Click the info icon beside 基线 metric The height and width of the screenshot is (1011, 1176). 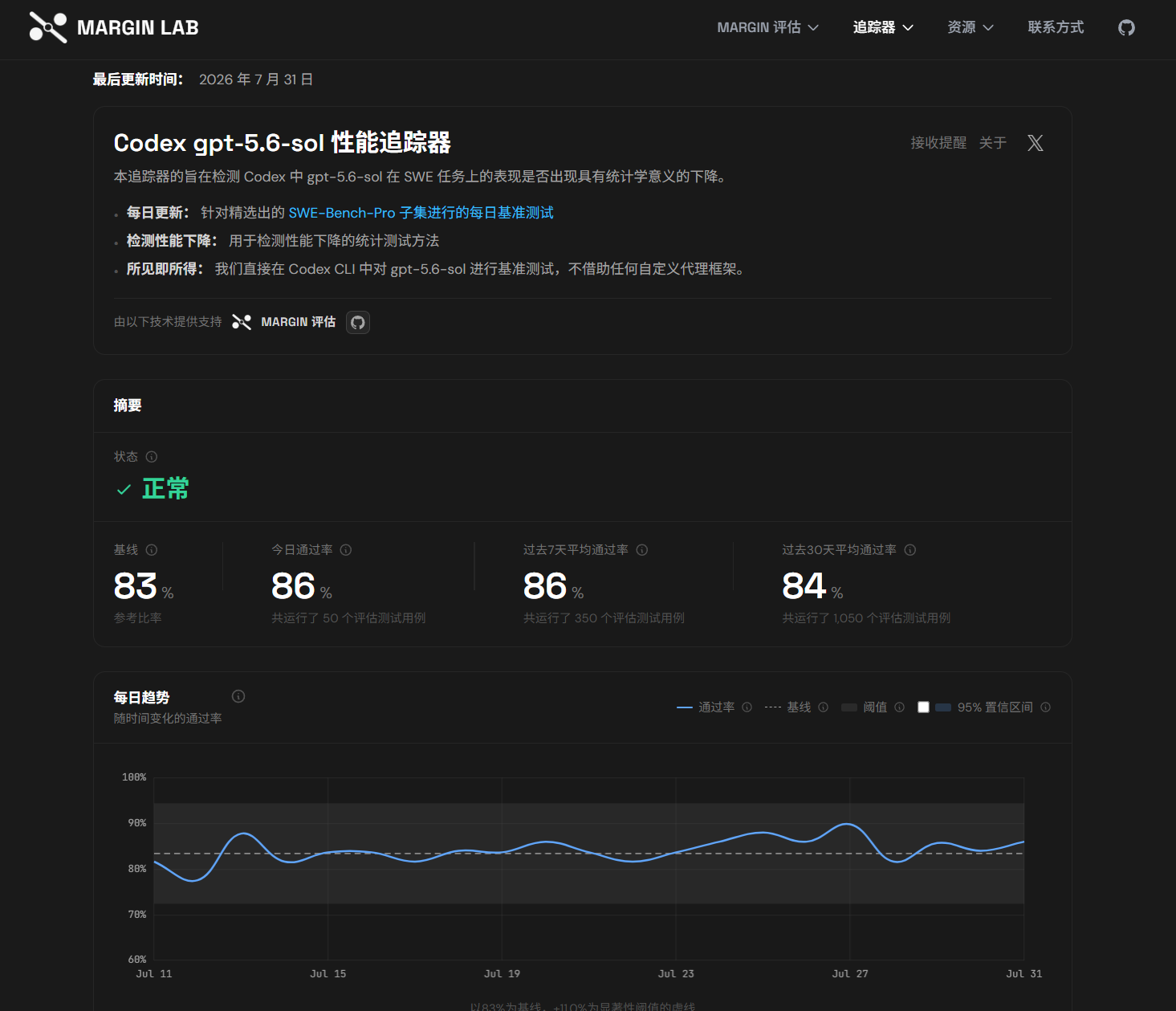[x=152, y=550]
